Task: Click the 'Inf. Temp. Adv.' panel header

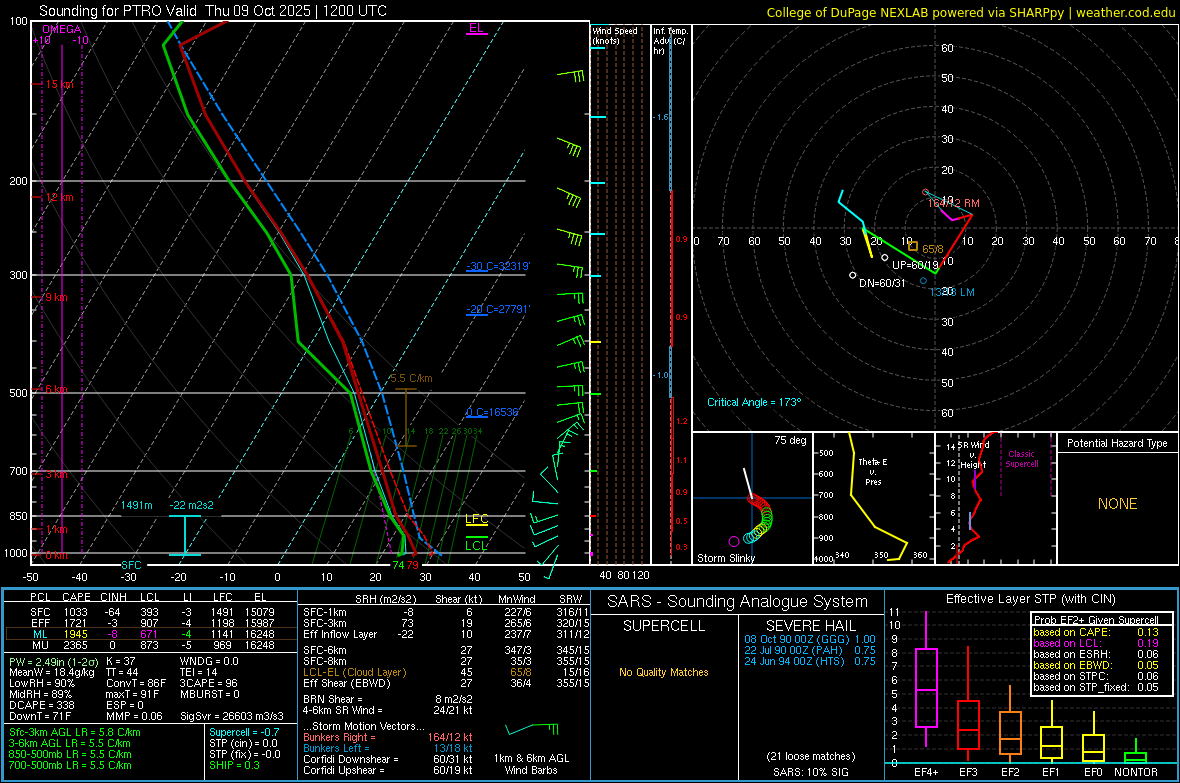Action: [671, 41]
